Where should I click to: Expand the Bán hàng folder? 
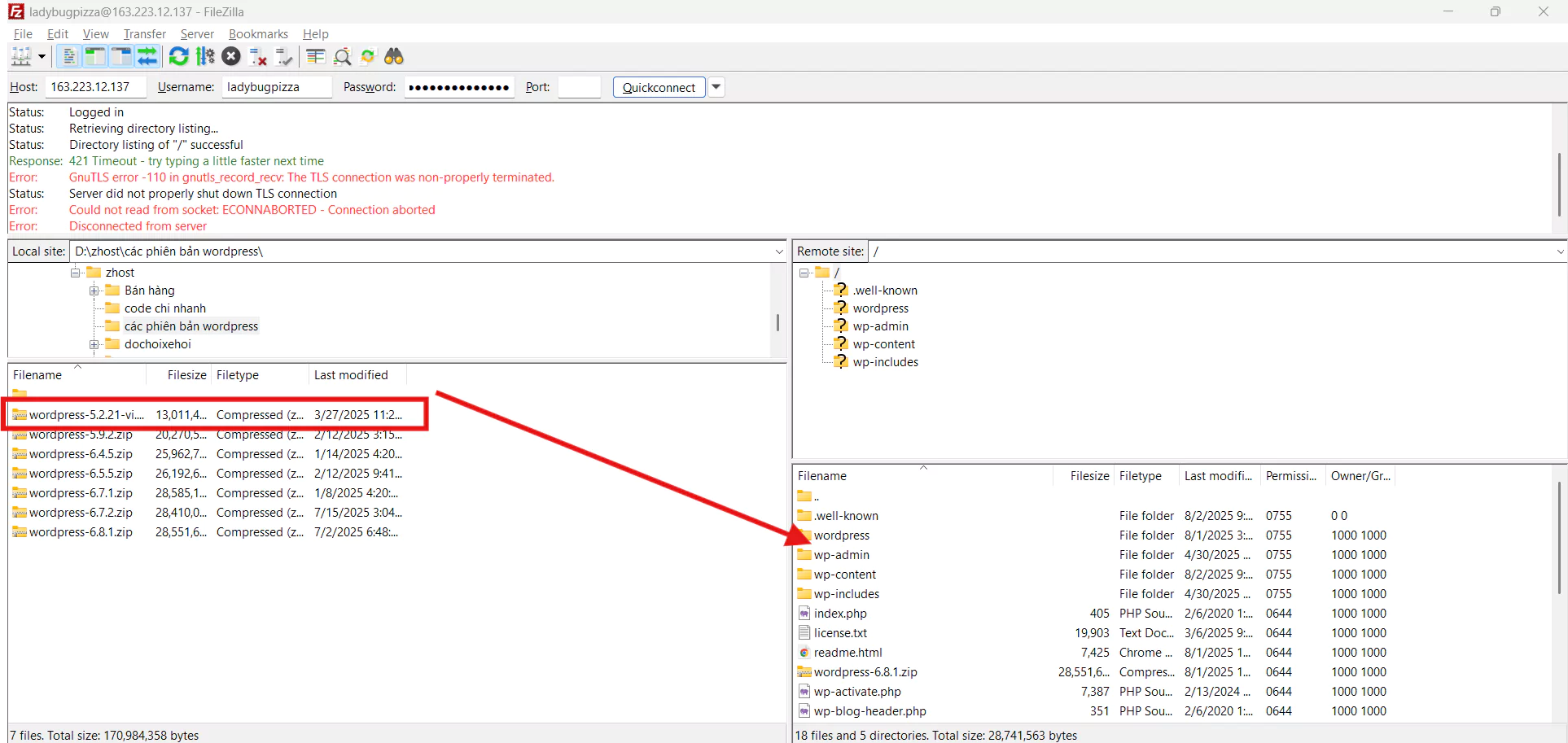click(x=94, y=291)
